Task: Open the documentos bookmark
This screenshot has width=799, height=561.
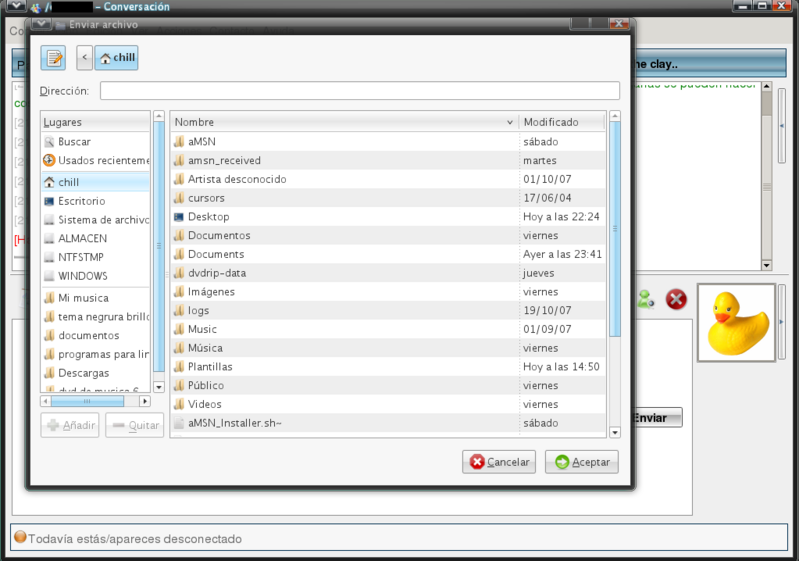Action: tap(95, 335)
